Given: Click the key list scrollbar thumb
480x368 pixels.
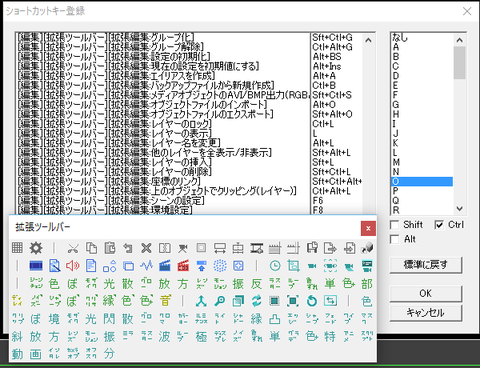Looking at the screenshot, I should [460, 63].
